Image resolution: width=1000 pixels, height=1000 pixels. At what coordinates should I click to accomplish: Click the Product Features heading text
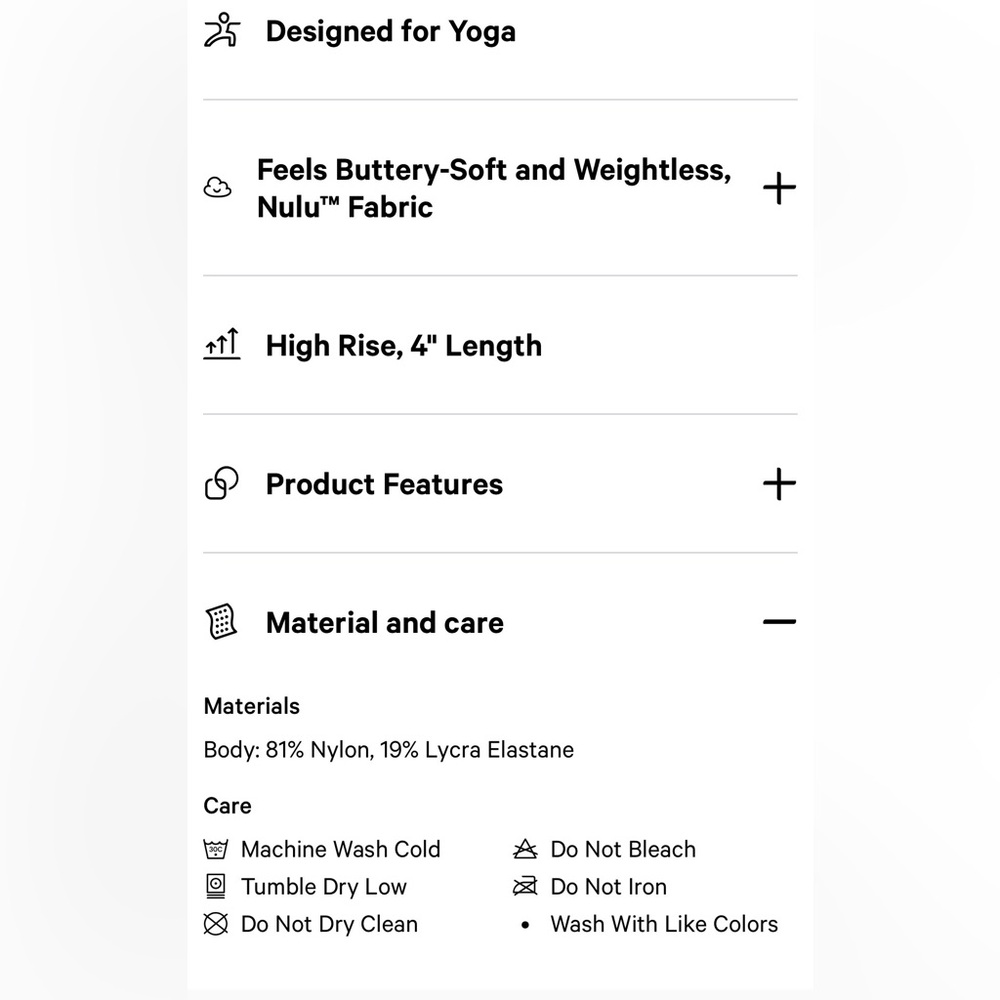point(384,484)
